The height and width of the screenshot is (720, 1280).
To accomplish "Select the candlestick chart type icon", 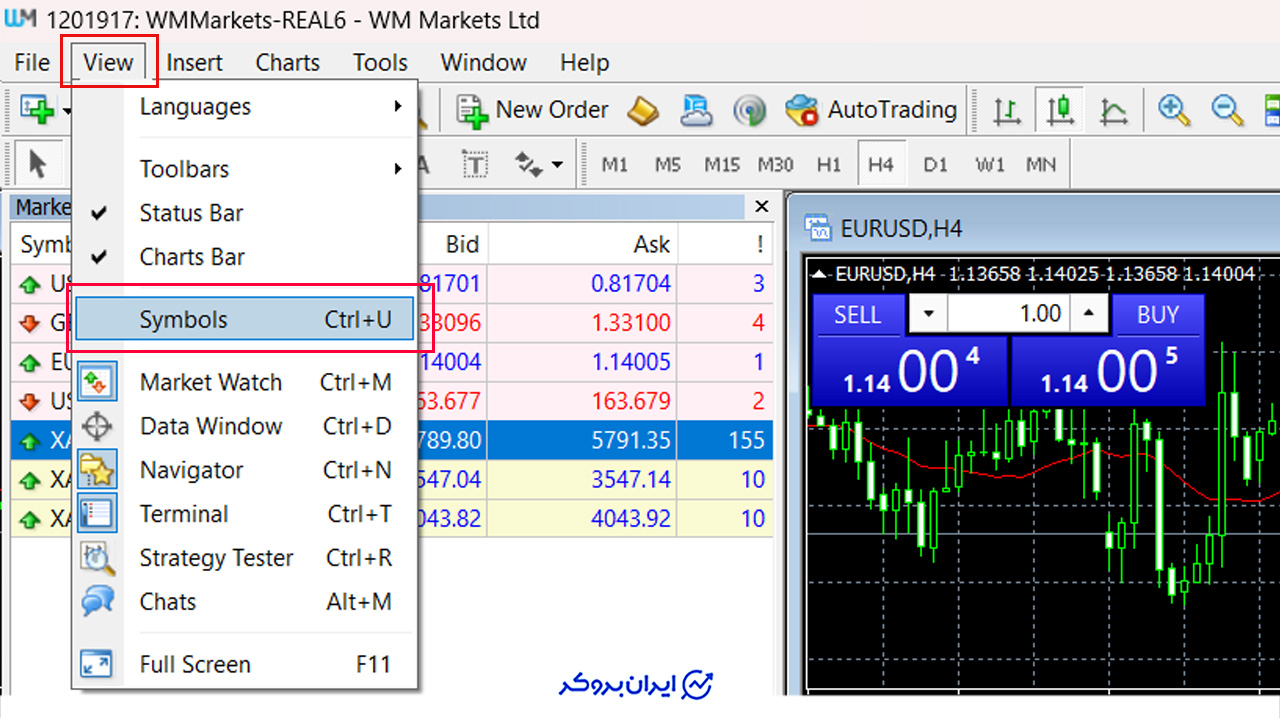I will [1060, 110].
